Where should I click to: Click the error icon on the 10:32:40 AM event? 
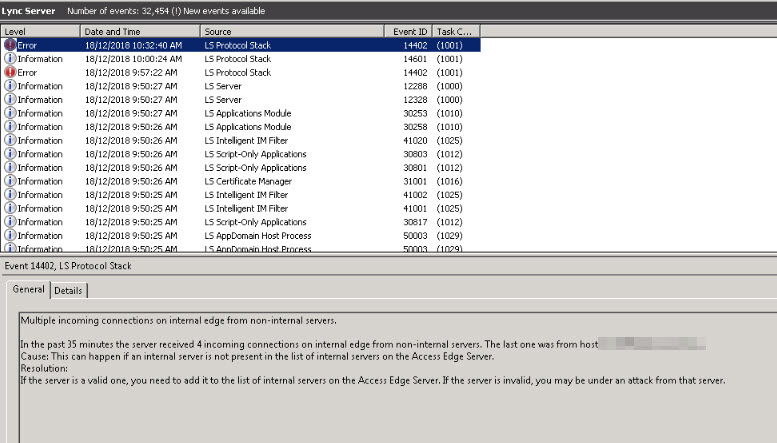(11, 45)
